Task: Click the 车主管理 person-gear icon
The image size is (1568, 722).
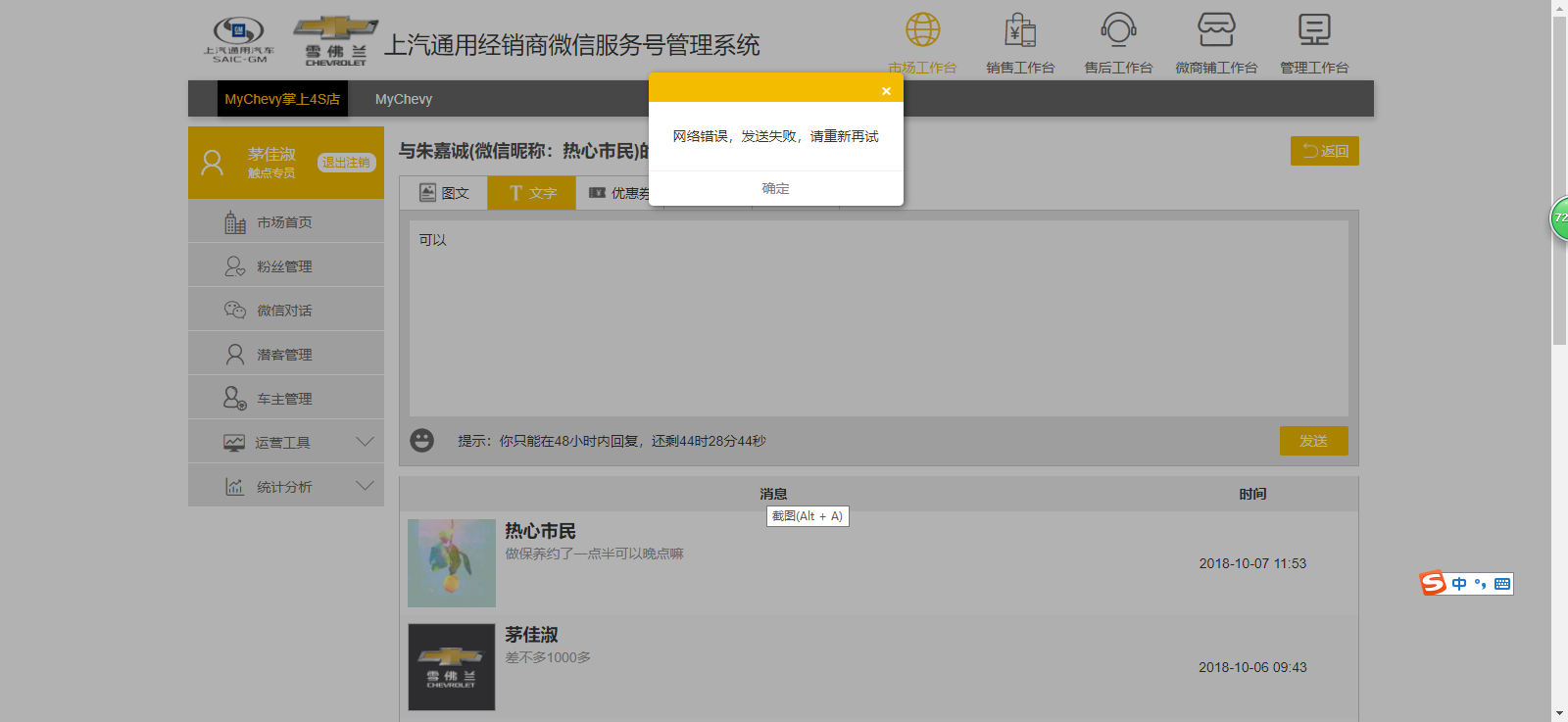Action: (235, 398)
